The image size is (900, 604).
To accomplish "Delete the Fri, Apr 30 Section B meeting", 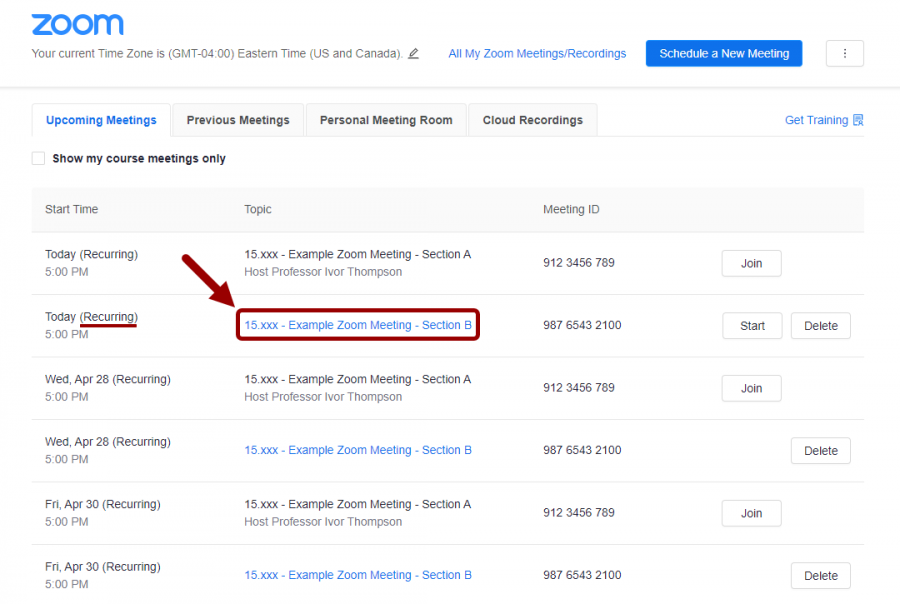I will click(x=820, y=575).
